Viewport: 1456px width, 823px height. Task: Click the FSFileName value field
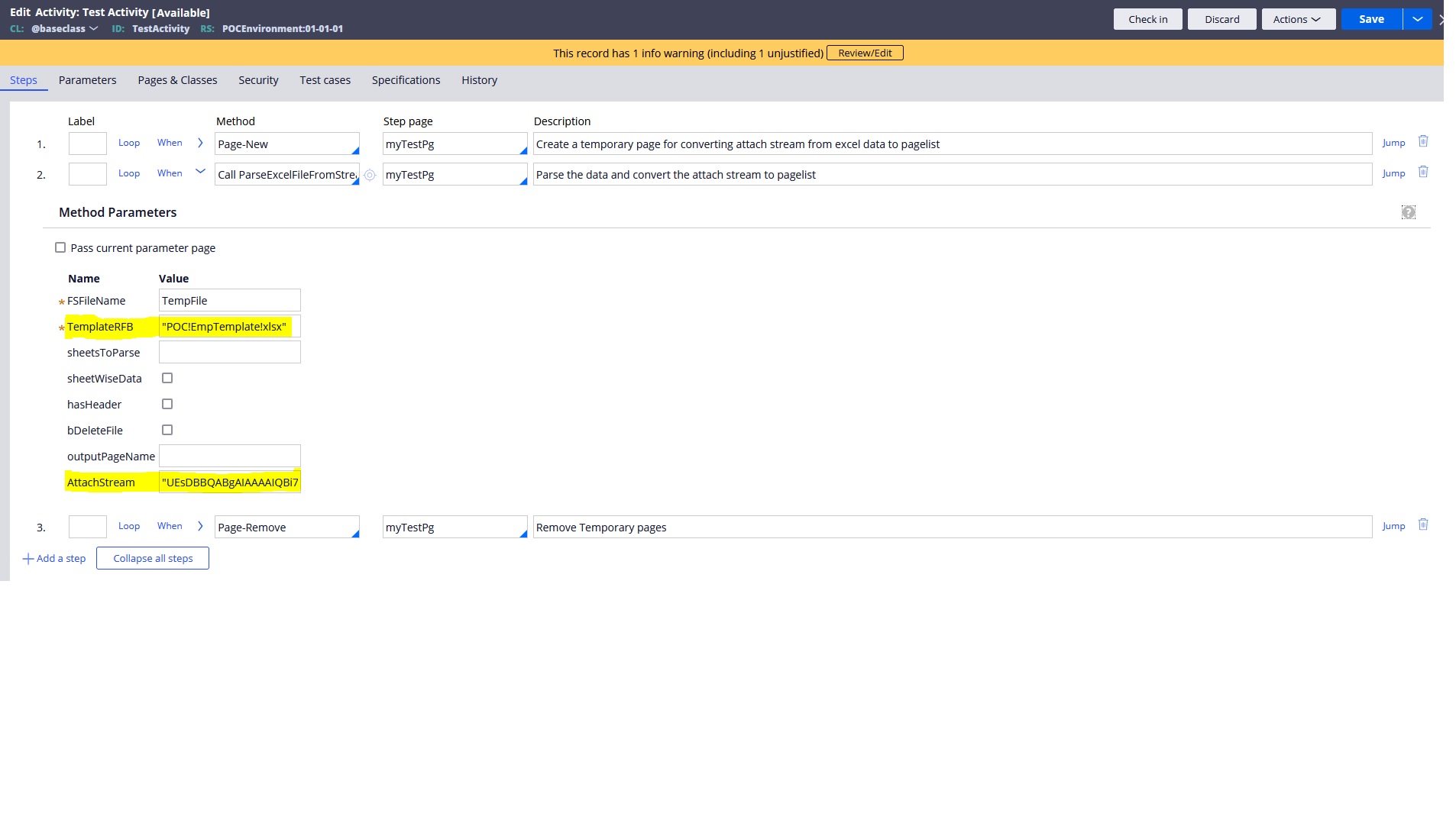pyautogui.click(x=230, y=300)
